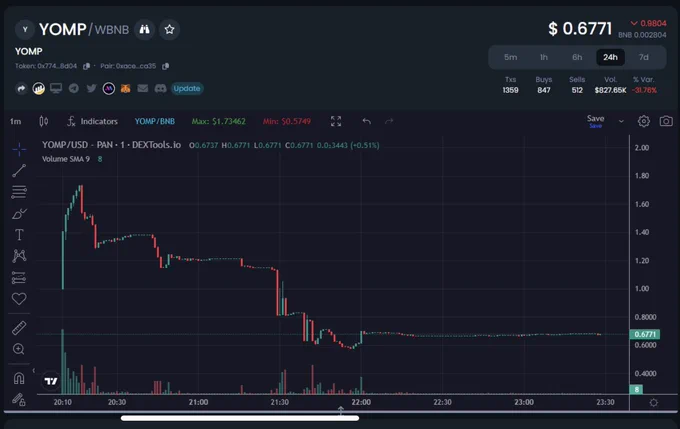
Task: Undo last chart action
Action: click(366, 121)
